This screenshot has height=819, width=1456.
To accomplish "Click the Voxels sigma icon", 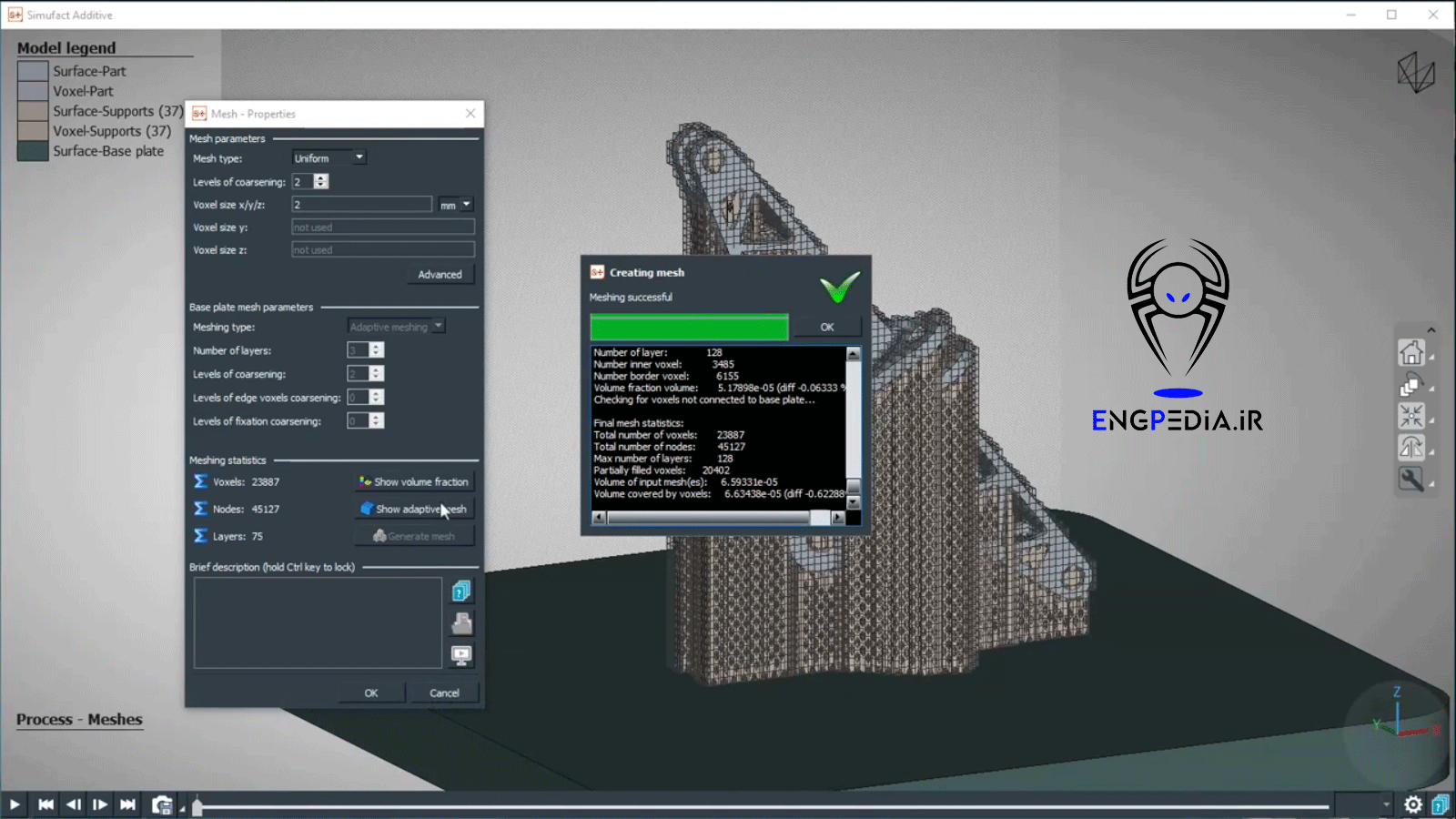I will pos(200,481).
